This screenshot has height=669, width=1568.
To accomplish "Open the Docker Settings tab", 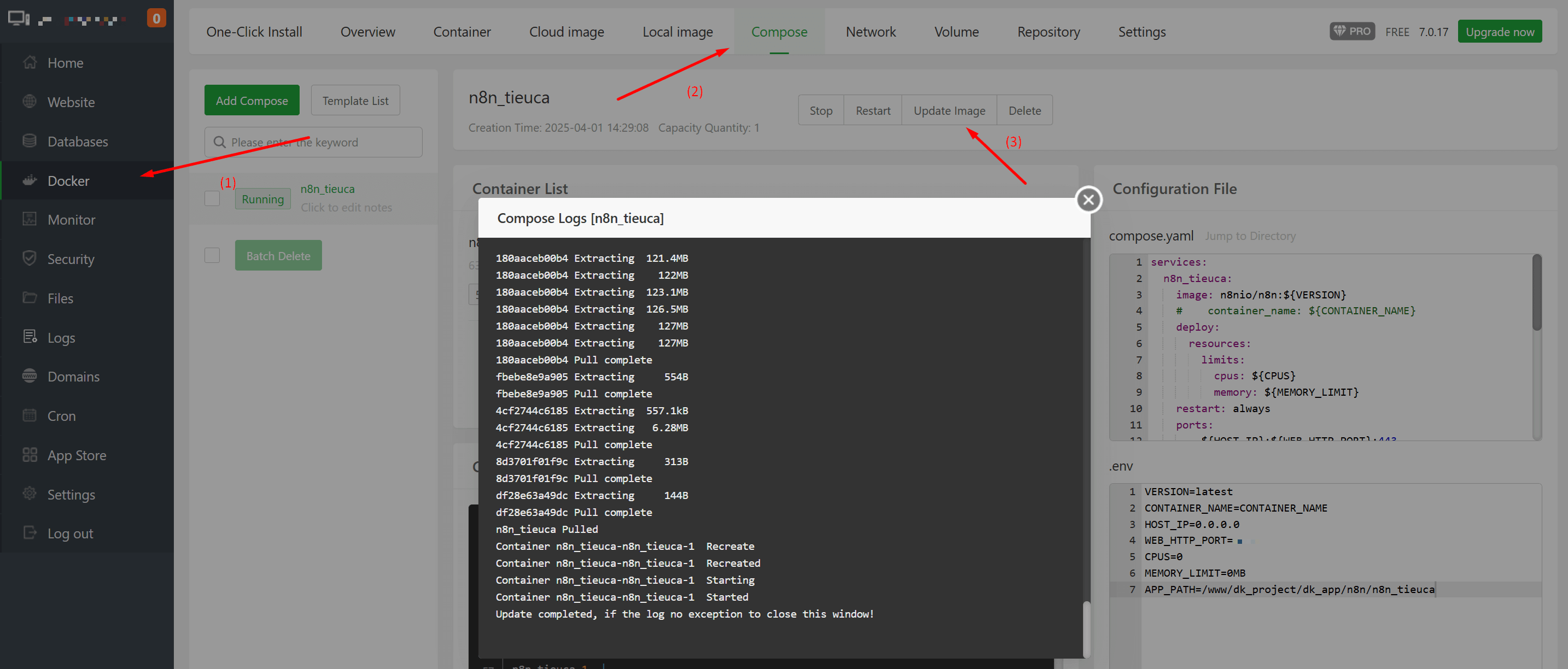I will [1142, 32].
